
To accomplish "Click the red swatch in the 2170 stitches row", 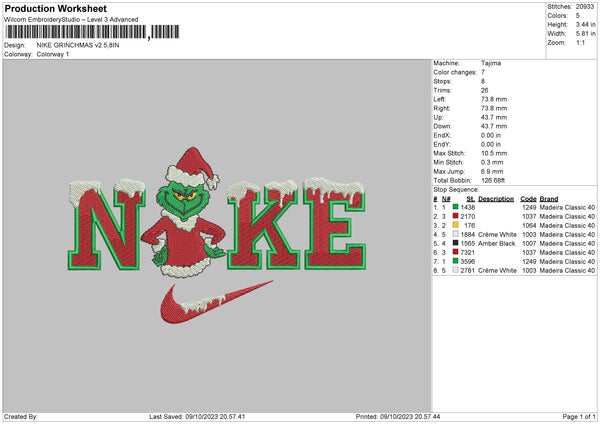I will 455,216.
